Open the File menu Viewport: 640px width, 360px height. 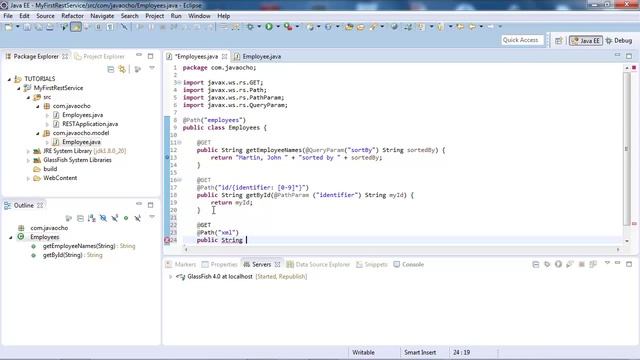point(8,16)
